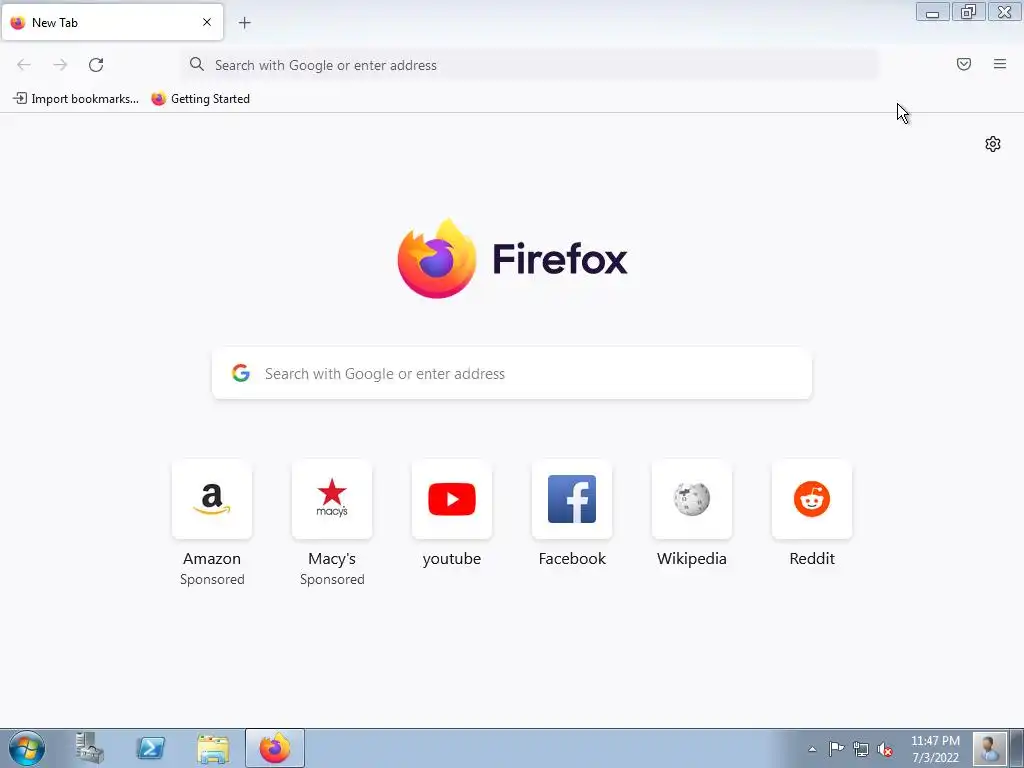Click the magnifier icon in address bar
The image size is (1024, 768).
click(197, 64)
